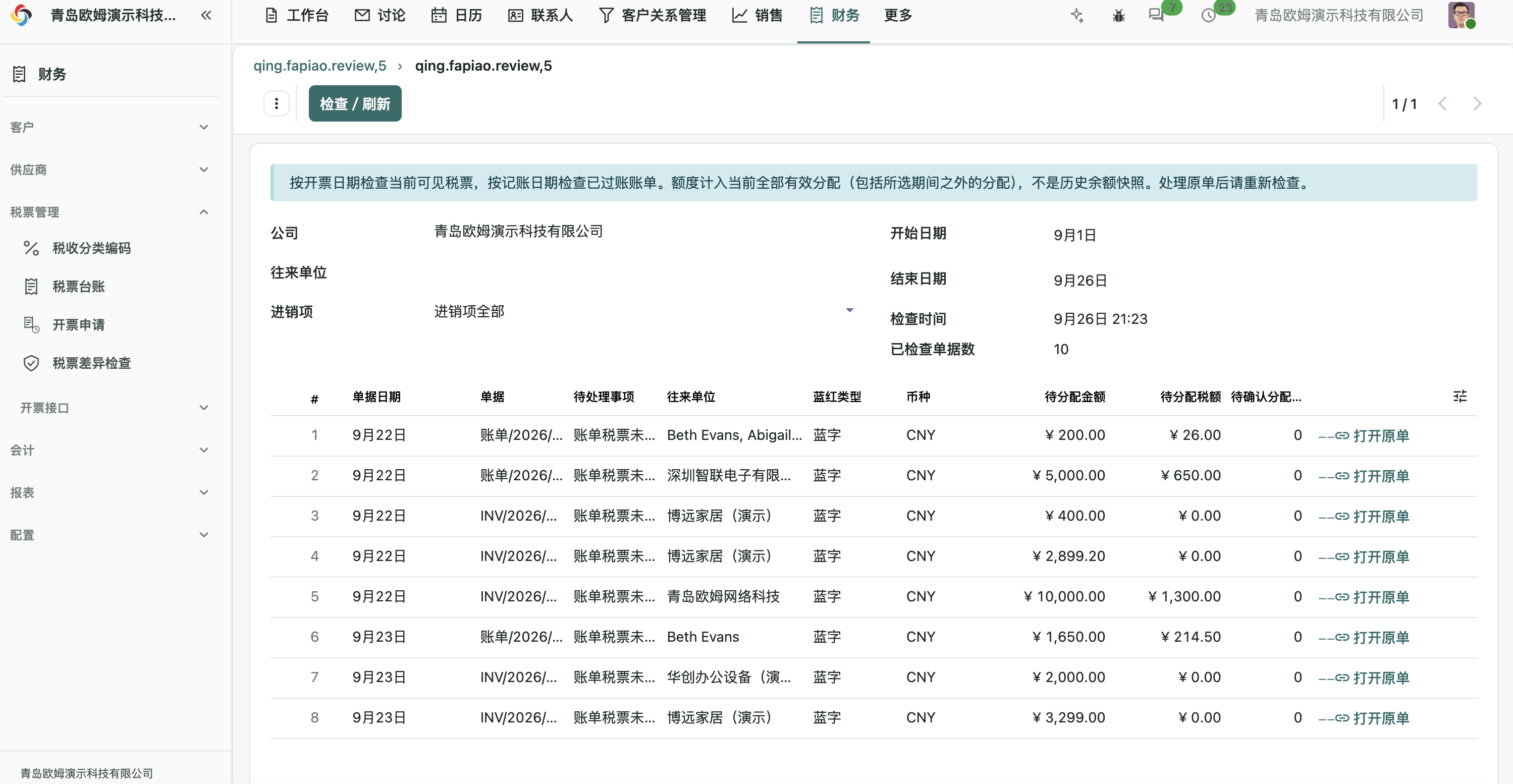The height and width of the screenshot is (784, 1513).
Task: Open the 更多 top menu
Action: (897, 15)
